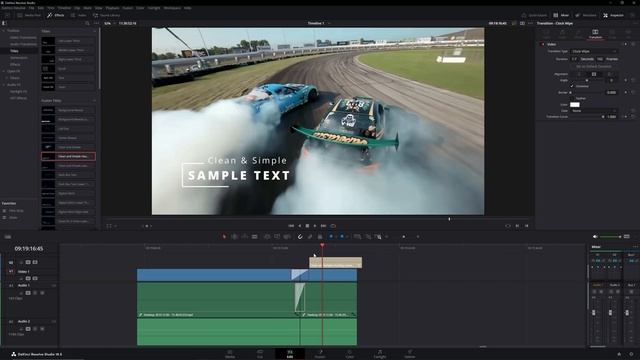
Task: Select the Transition tab in Inspector
Action: tap(595, 34)
